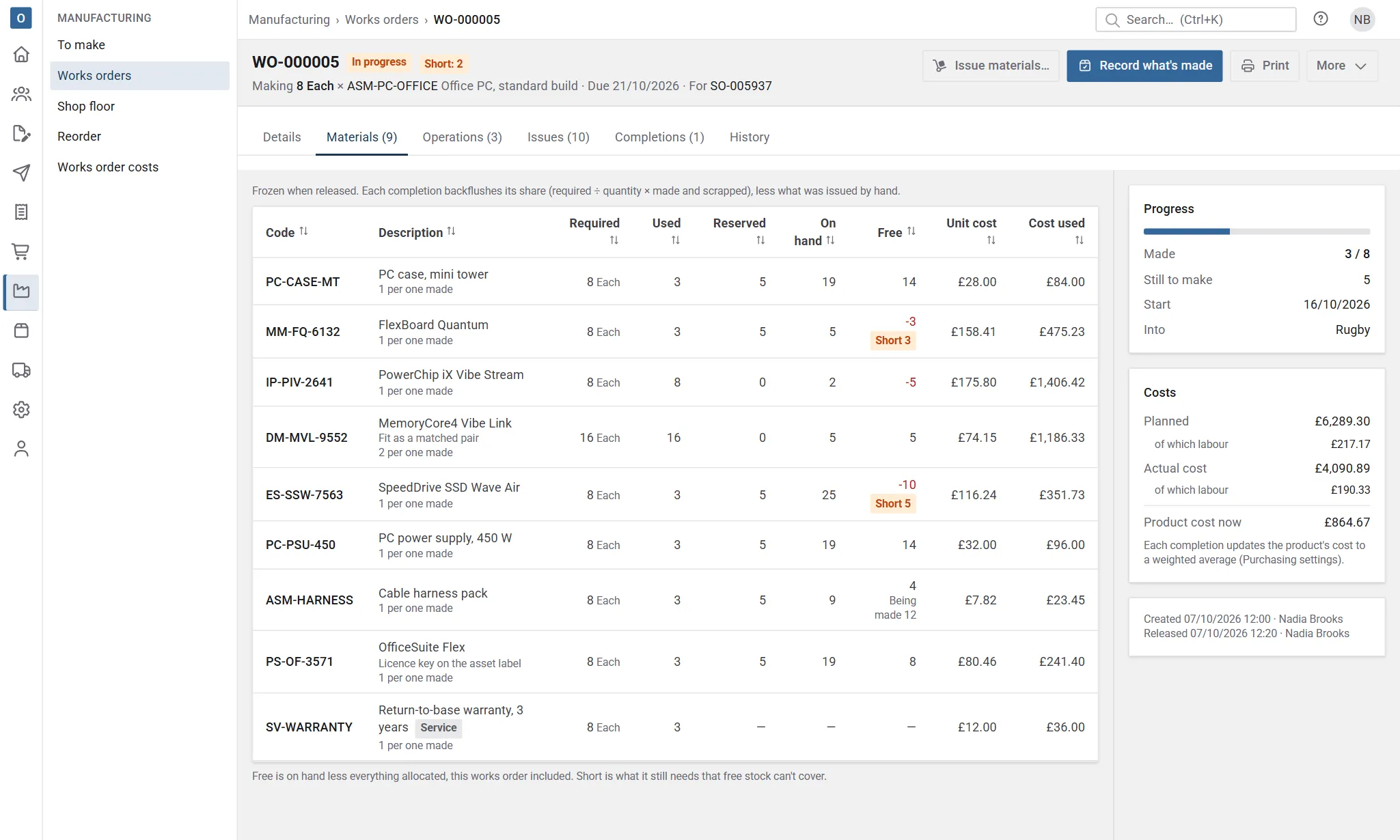Open Works order costs menu item
This screenshot has height=840, width=1400.
139,167
